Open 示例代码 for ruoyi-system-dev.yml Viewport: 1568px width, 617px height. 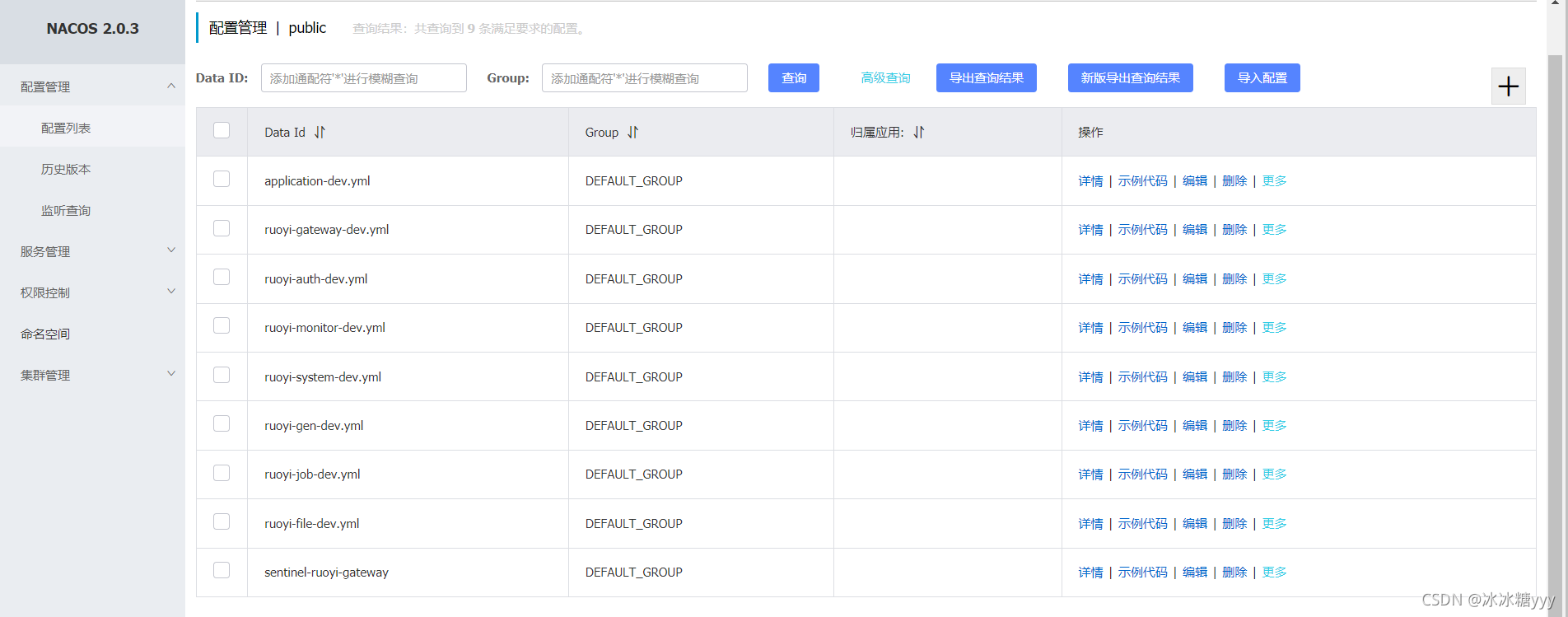1143,377
